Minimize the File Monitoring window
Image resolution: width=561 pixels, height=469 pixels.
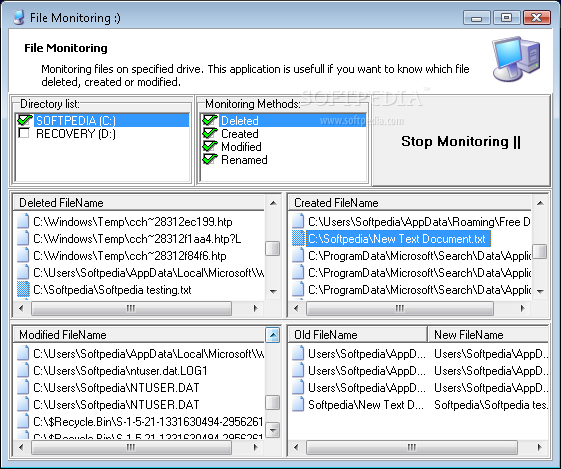(x=476, y=18)
